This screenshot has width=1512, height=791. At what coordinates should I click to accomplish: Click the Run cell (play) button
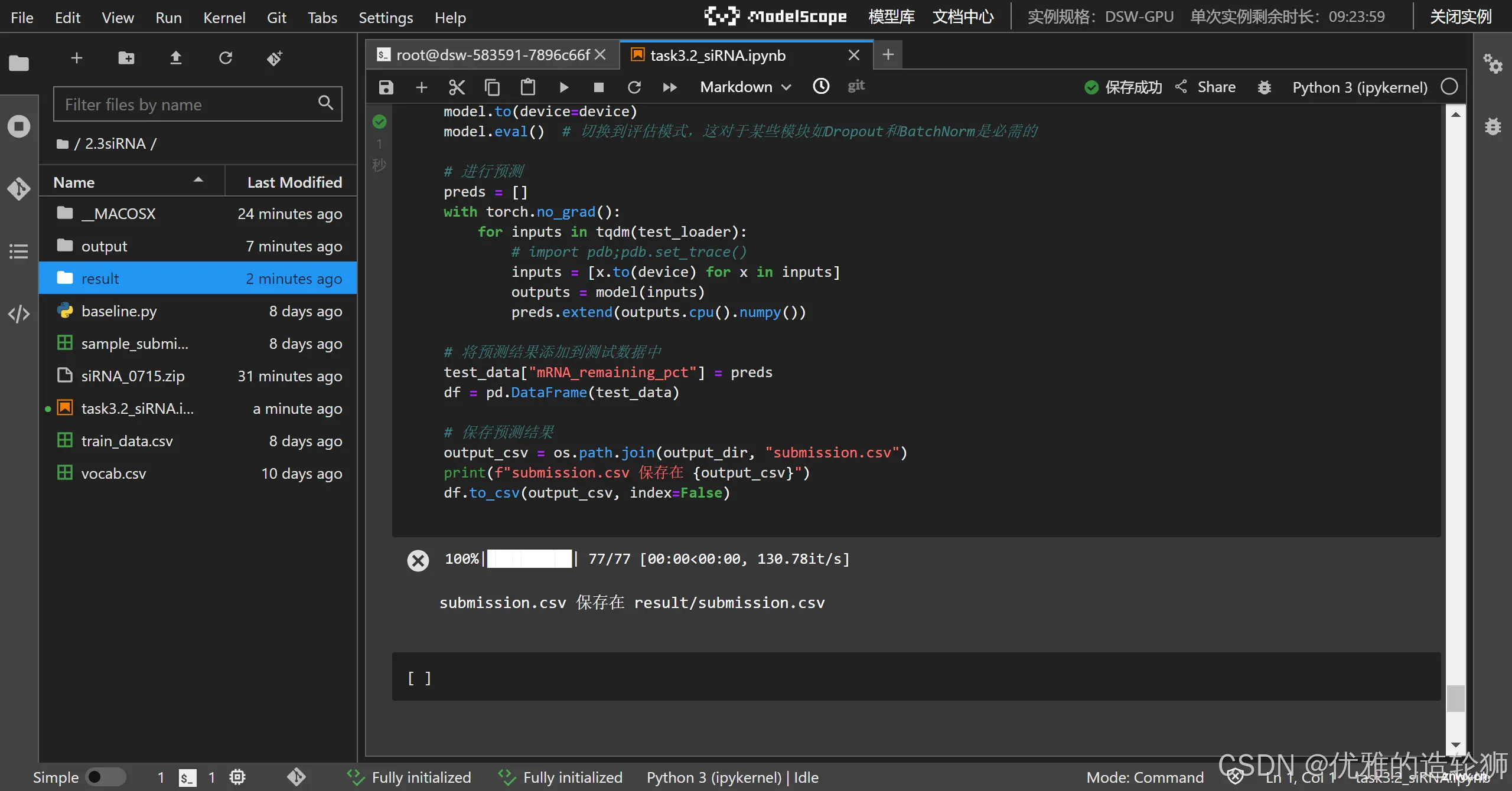coord(563,87)
